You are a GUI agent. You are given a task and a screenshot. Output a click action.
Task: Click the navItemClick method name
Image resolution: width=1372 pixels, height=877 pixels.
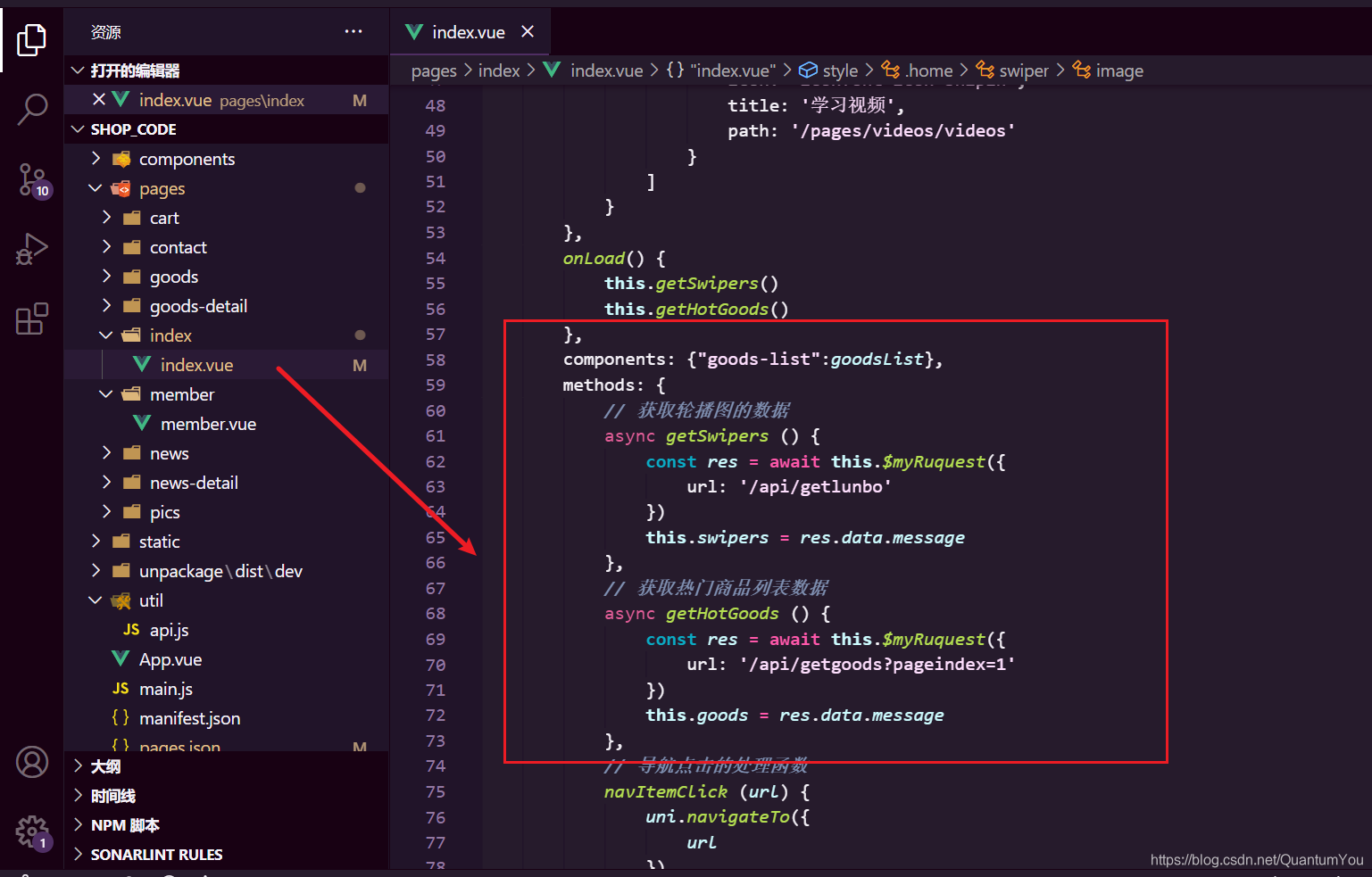tap(666, 792)
